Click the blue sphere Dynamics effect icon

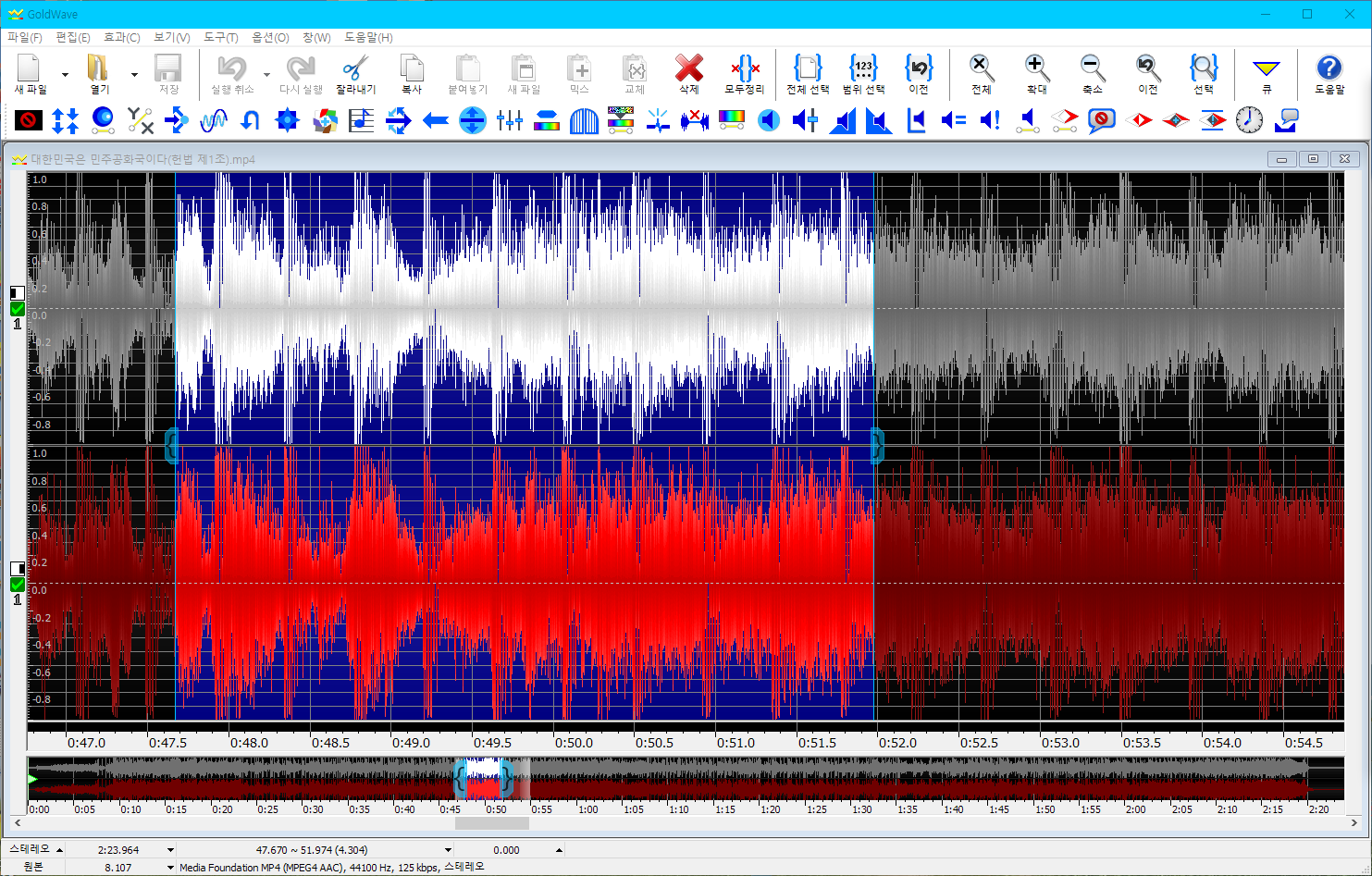click(x=103, y=120)
